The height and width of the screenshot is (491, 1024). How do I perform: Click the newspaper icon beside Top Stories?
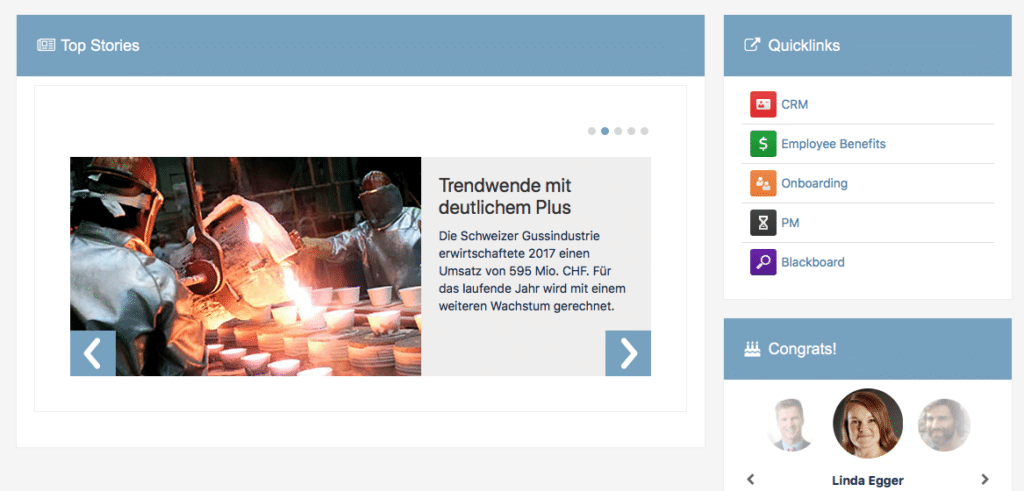(46, 45)
